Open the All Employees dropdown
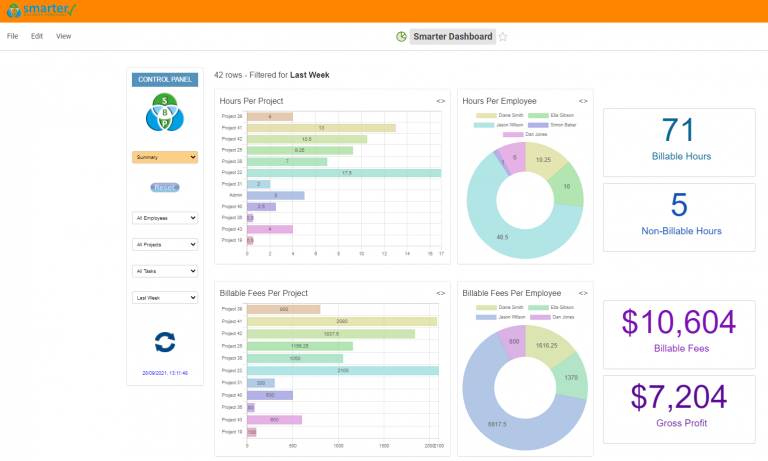768x461 pixels. (x=165, y=217)
